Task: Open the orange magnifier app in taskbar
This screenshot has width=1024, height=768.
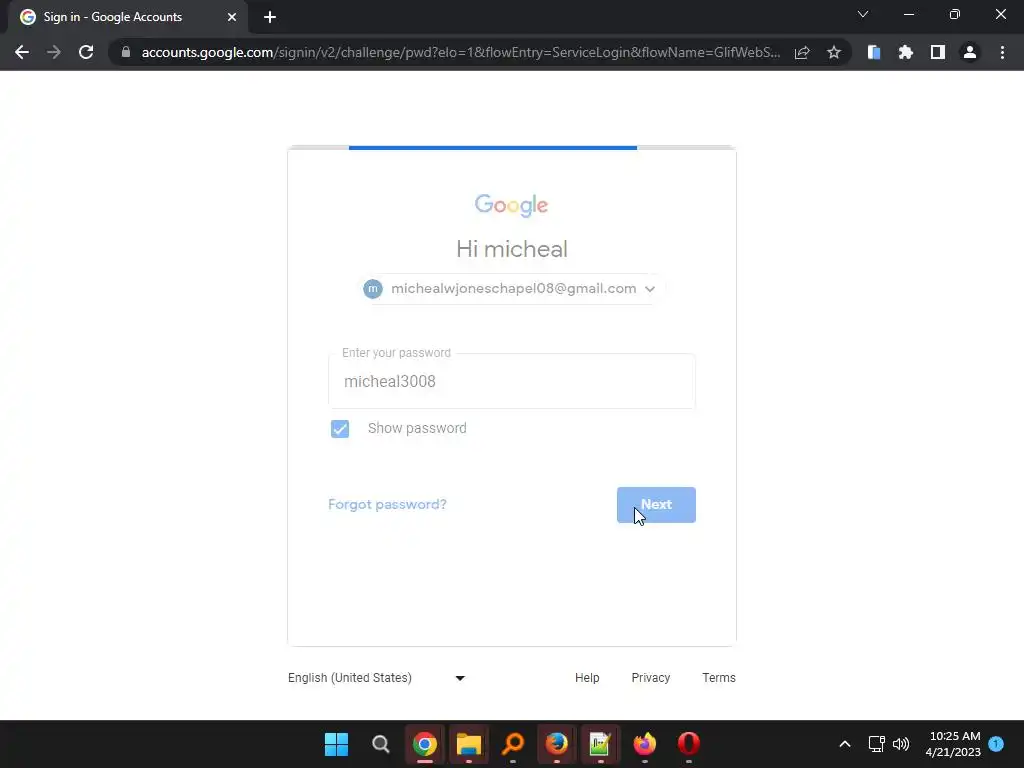Action: [x=513, y=744]
